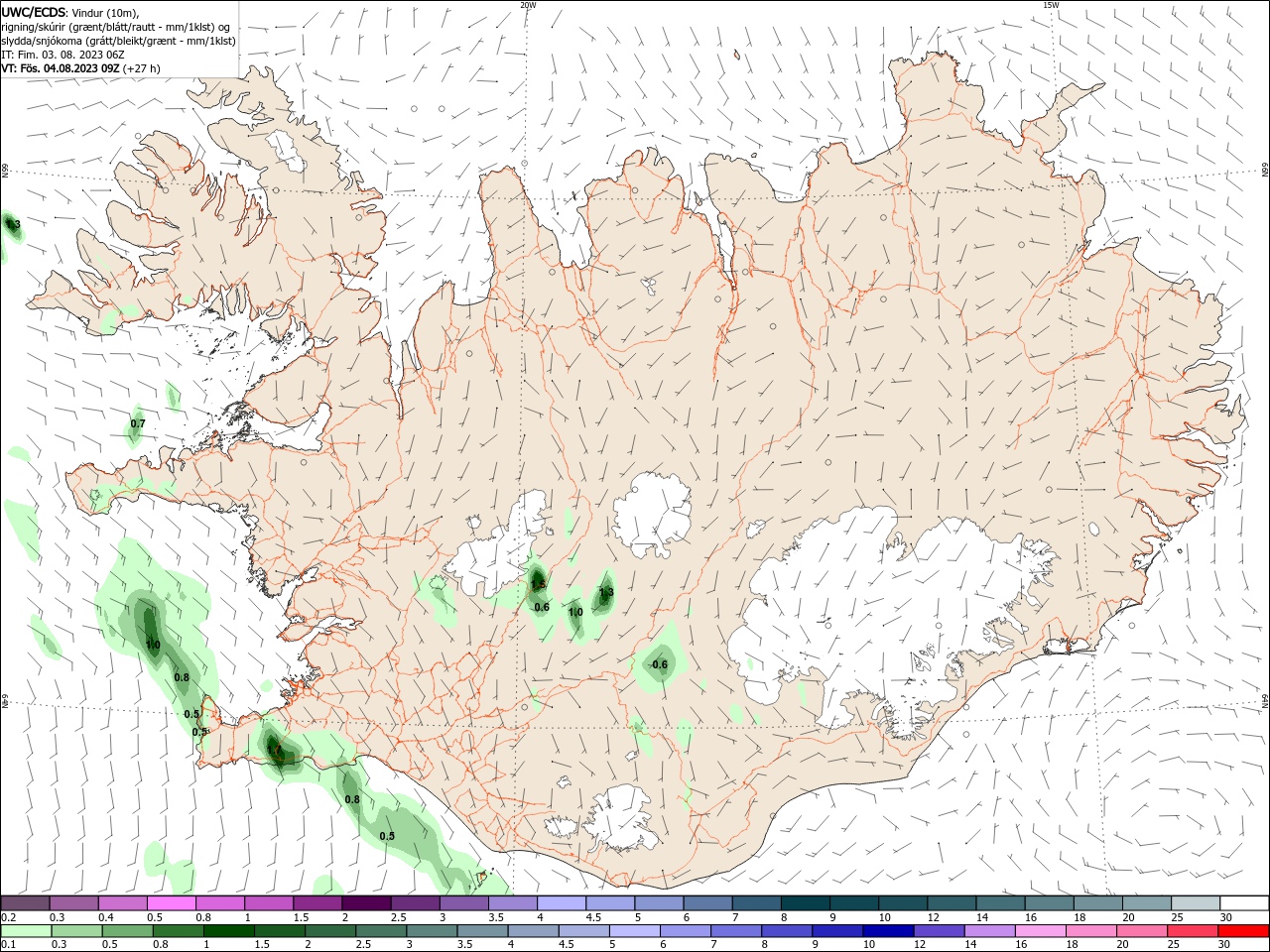The width and height of the screenshot is (1270, 952).
Task: Click the snow scale swatch between 0.4 and 0.5
Action: click(x=123, y=903)
